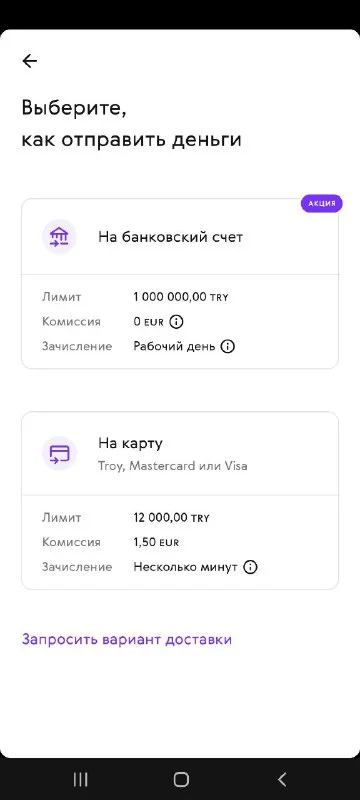
Task: Tap the back arrow at top
Action: 30,61
